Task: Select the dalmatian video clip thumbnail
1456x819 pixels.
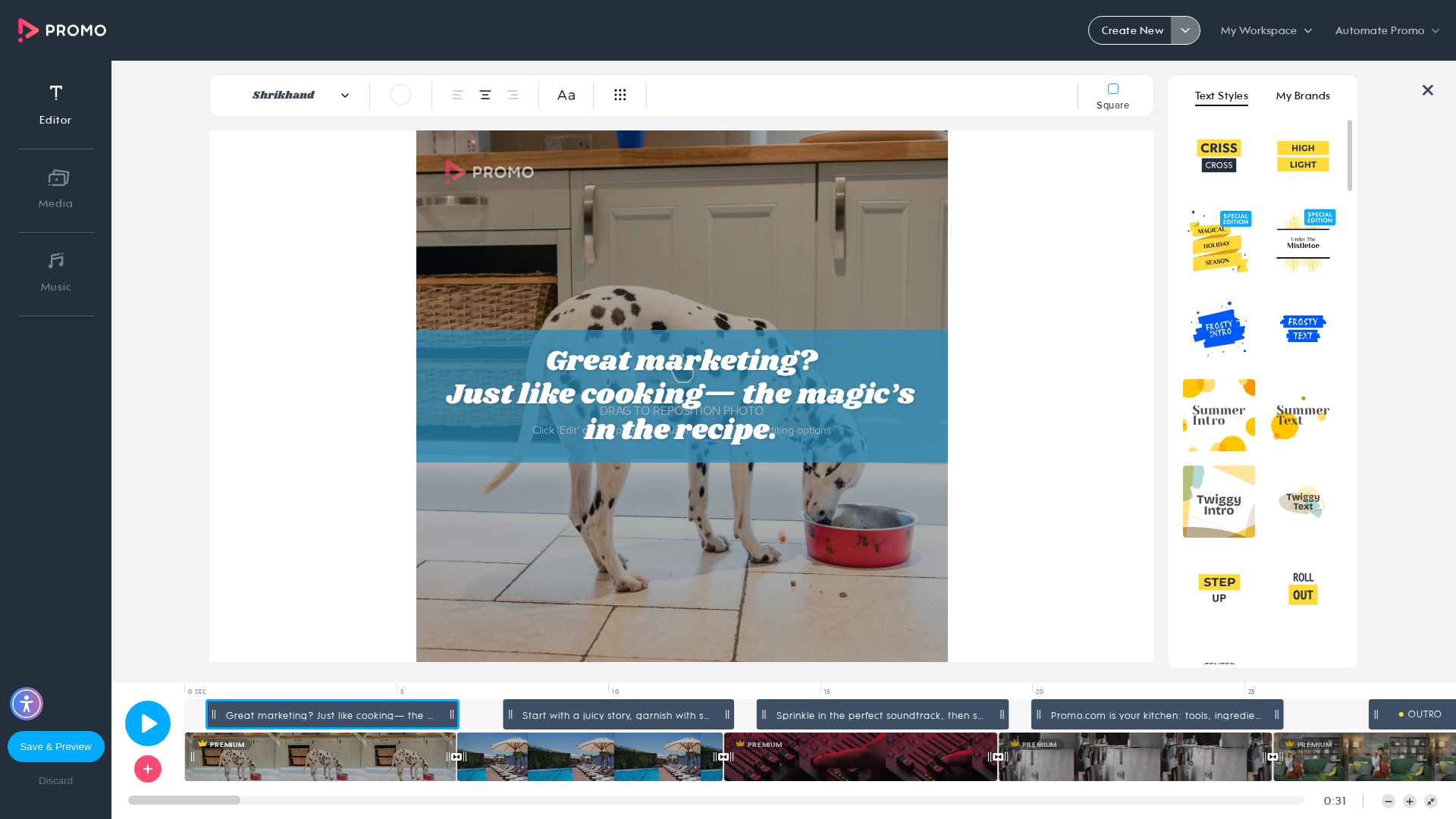Action: [x=320, y=757]
